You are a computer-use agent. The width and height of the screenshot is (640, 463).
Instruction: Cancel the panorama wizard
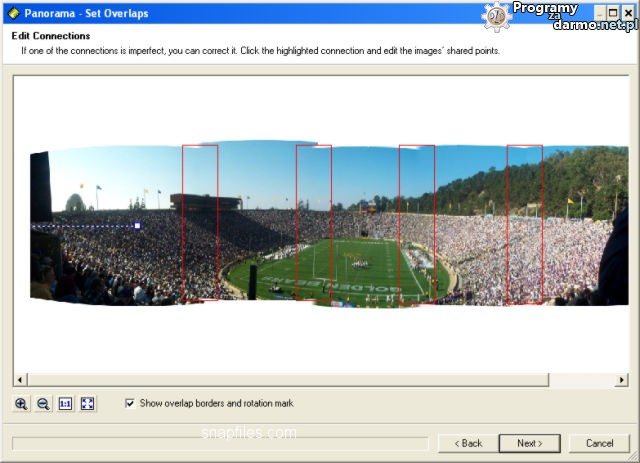599,443
